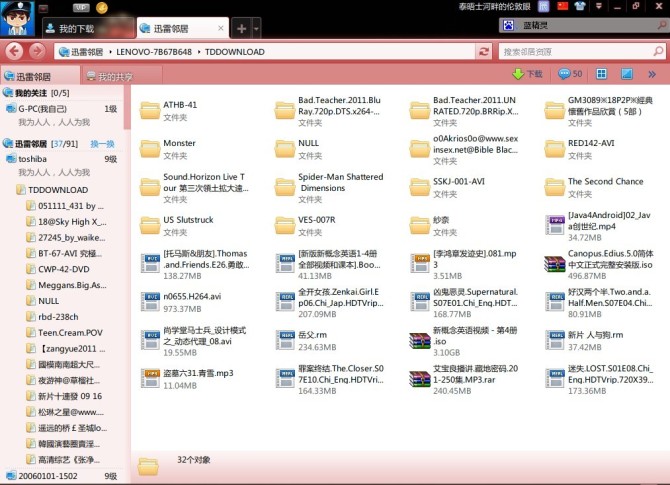Select 艾宝良播讲.藏地密码 MP3.rar file

464,379
